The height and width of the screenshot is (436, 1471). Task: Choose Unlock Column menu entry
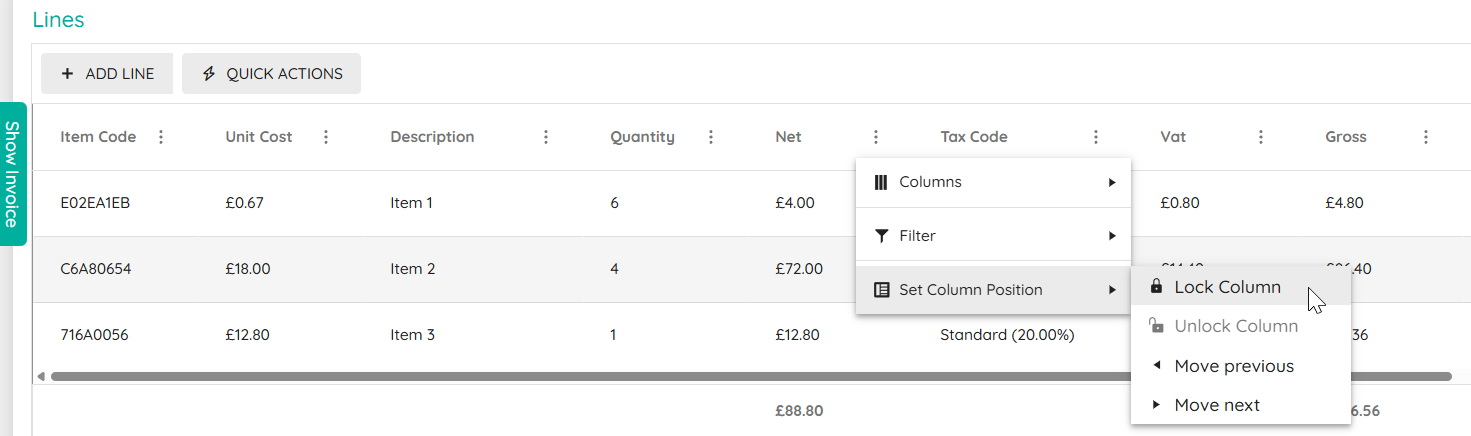[x=1240, y=326]
